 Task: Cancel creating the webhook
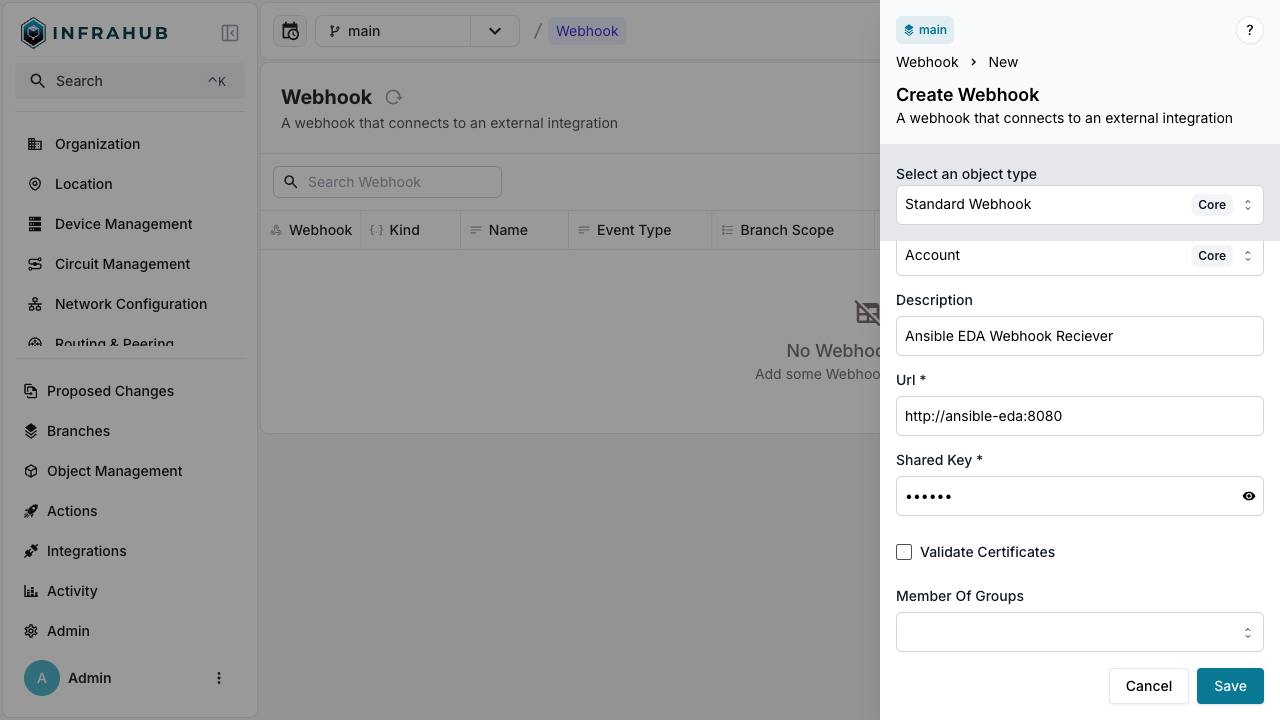click(x=1148, y=686)
